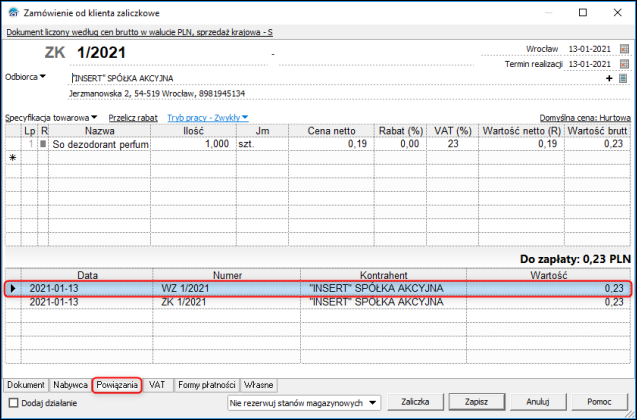637x420 pixels.
Task: Close the Zamówienie od klienta window
Action: [x=618, y=13]
